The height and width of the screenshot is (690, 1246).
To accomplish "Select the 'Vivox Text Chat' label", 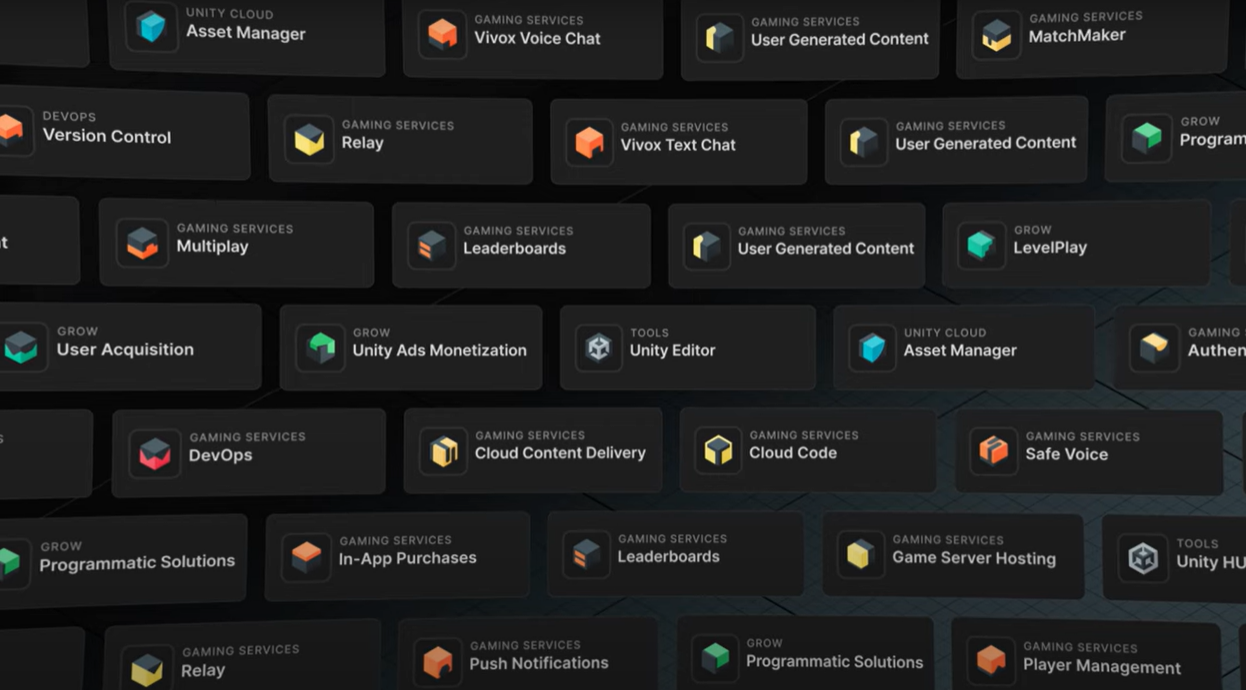I will [678, 144].
